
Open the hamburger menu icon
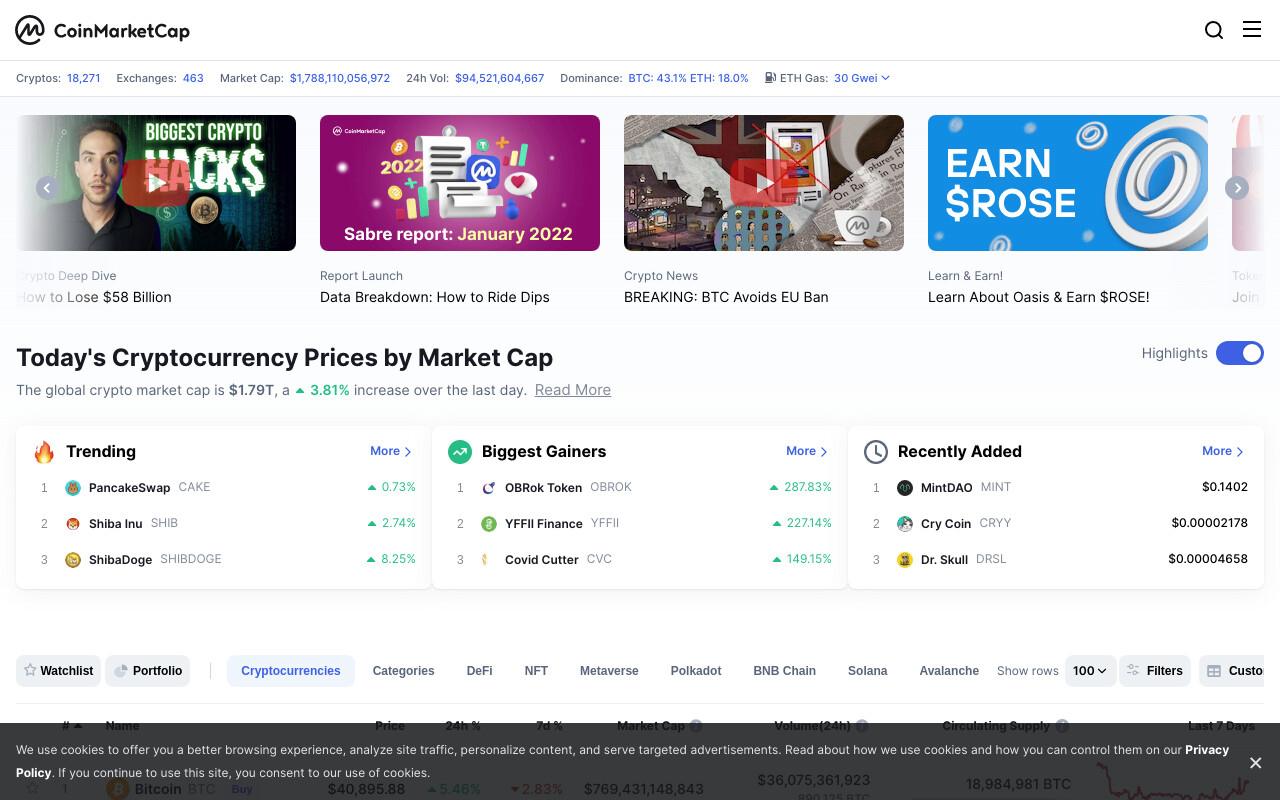click(1252, 29)
